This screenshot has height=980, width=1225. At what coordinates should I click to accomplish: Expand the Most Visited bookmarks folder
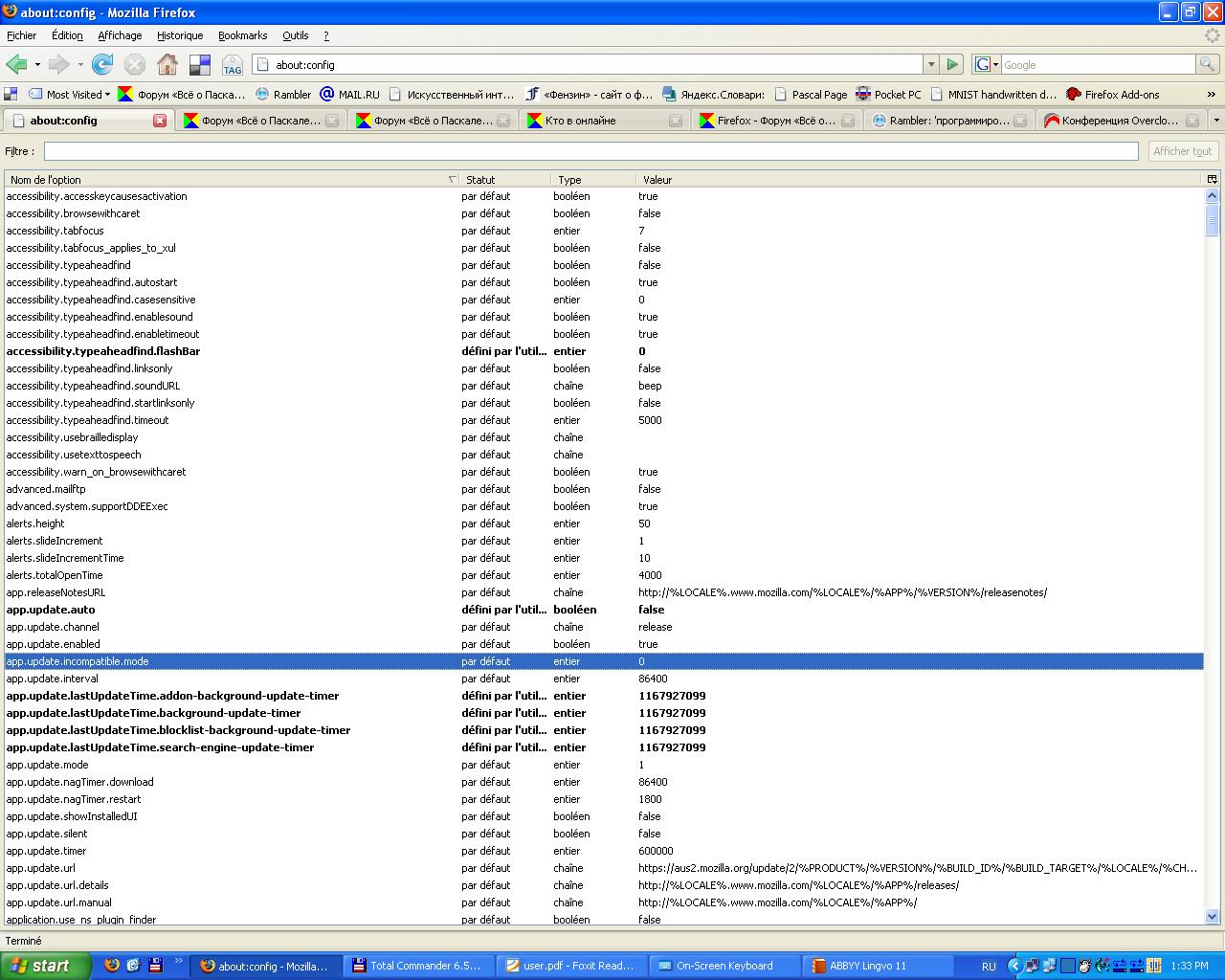(70, 94)
